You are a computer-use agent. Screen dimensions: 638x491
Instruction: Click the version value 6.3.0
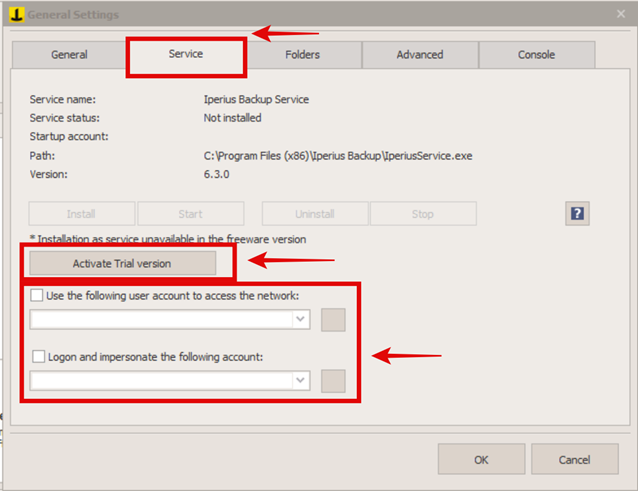pos(216,175)
